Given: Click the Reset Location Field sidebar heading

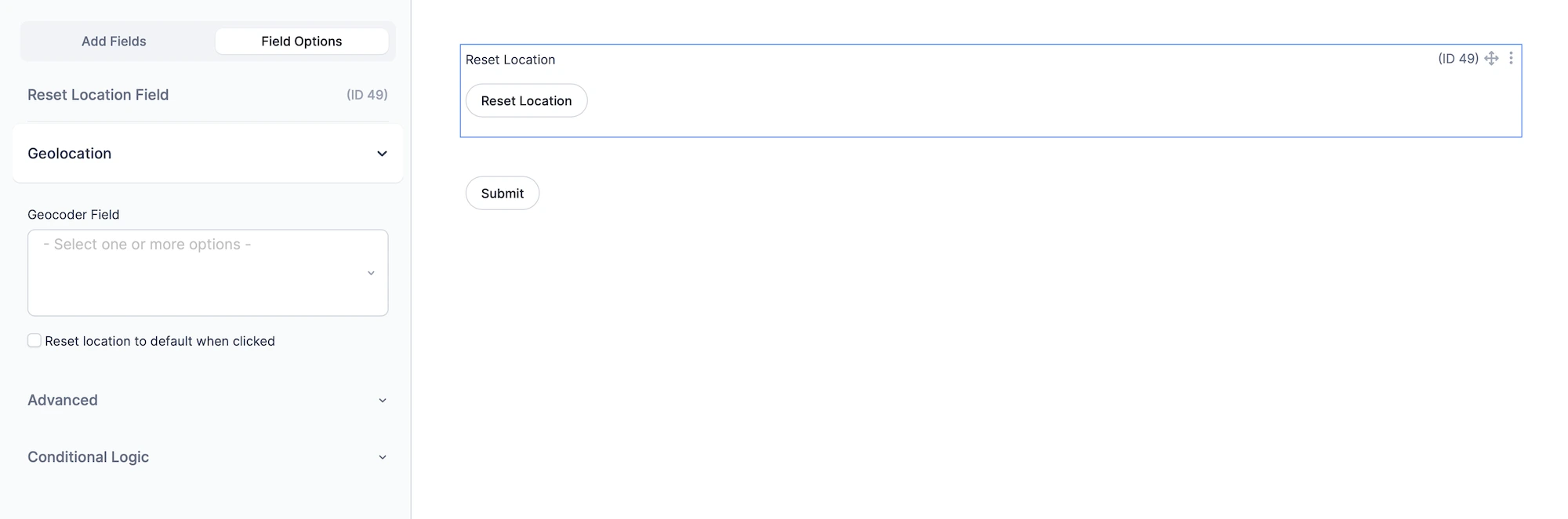Looking at the screenshot, I should [98, 95].
